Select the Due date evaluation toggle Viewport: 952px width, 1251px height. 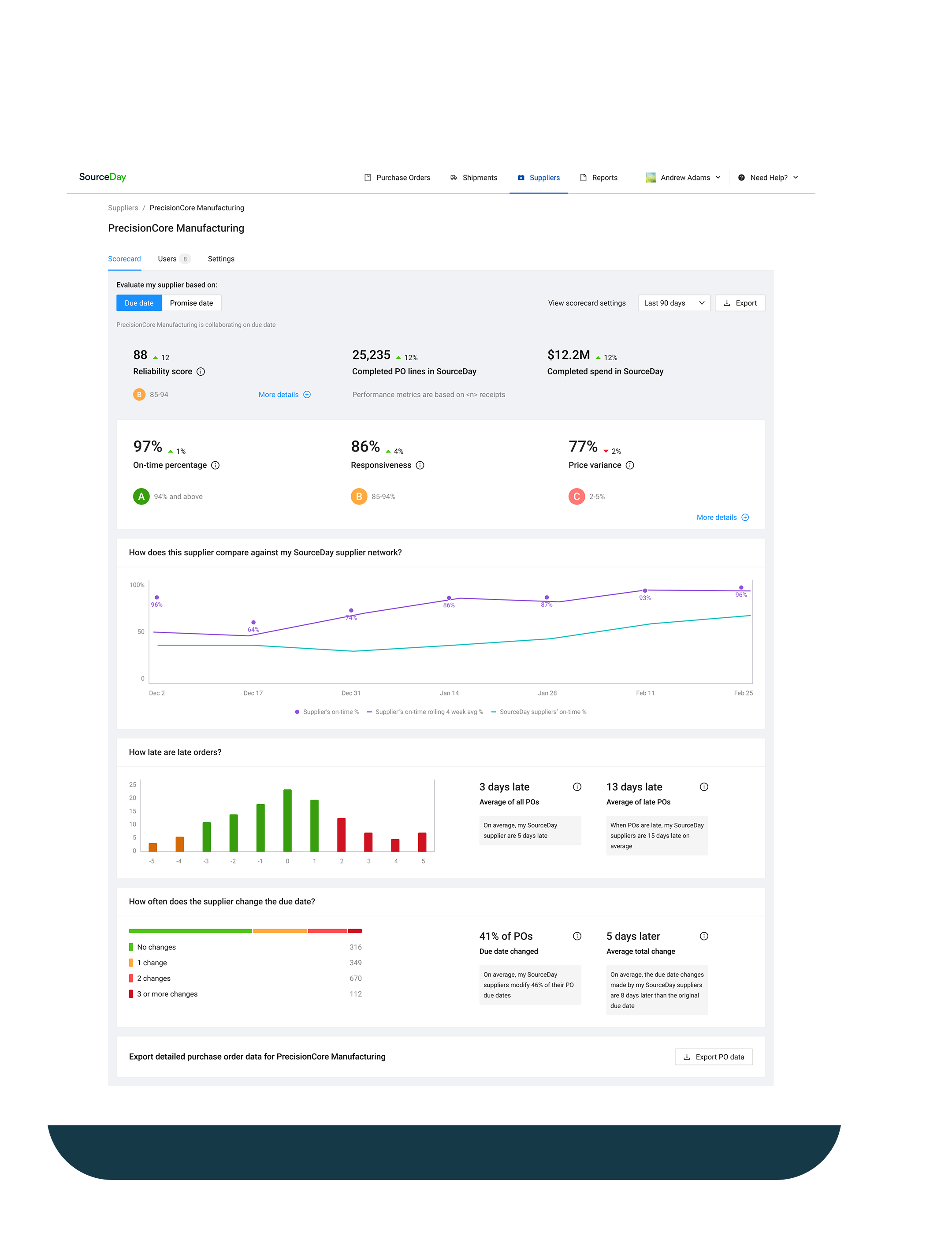tap(139, 303)
